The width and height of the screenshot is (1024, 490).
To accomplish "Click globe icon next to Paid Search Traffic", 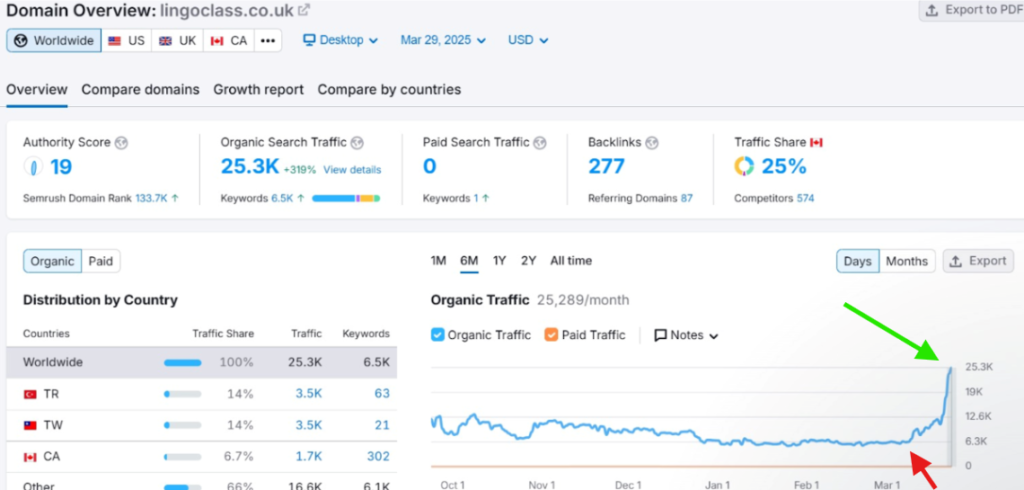I will click(x=539, y=142).
